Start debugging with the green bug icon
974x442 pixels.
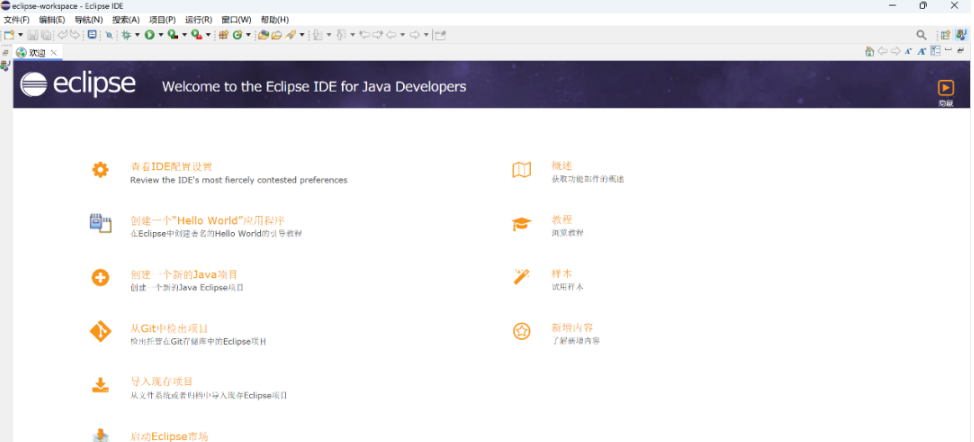point(126,35)
